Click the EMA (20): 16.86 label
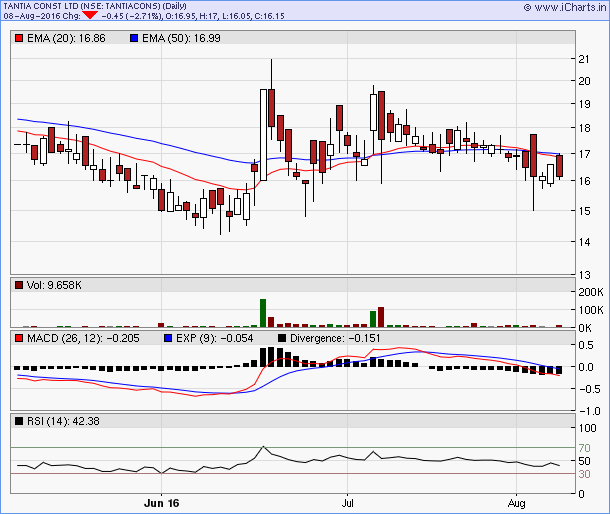 click(x=66, y=38)
